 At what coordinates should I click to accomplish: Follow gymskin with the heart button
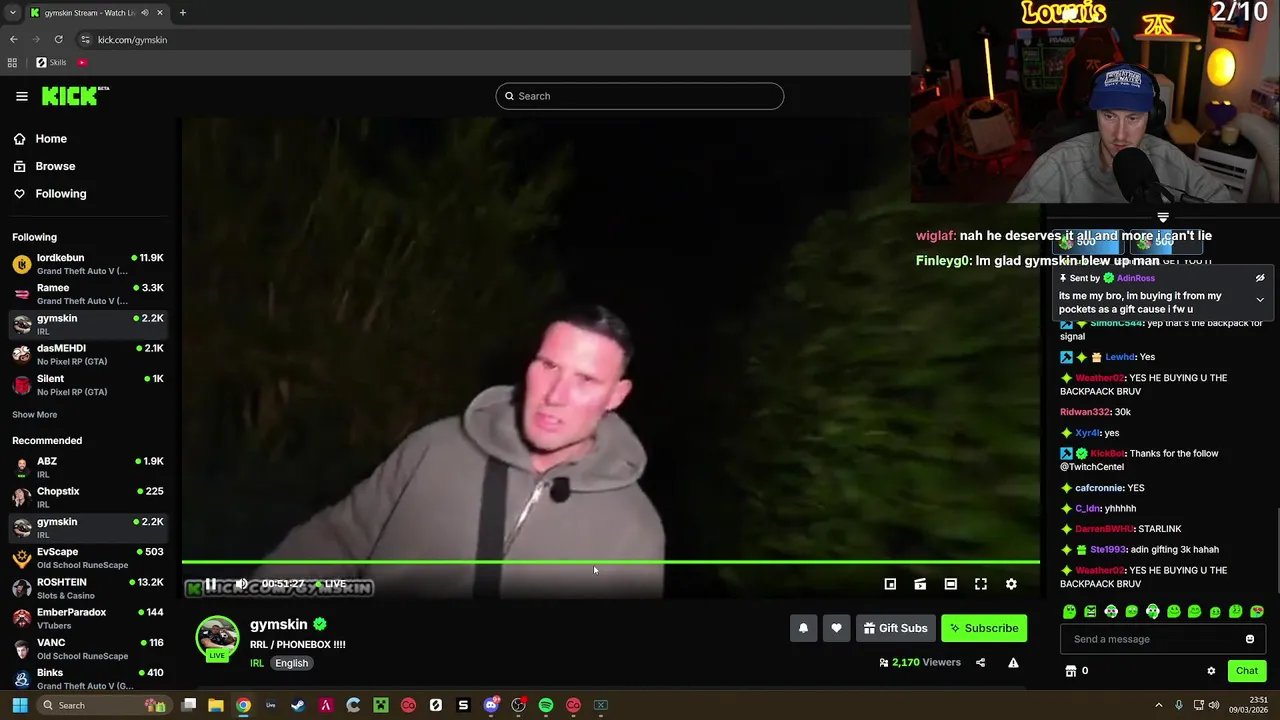(x=836, y=628)
